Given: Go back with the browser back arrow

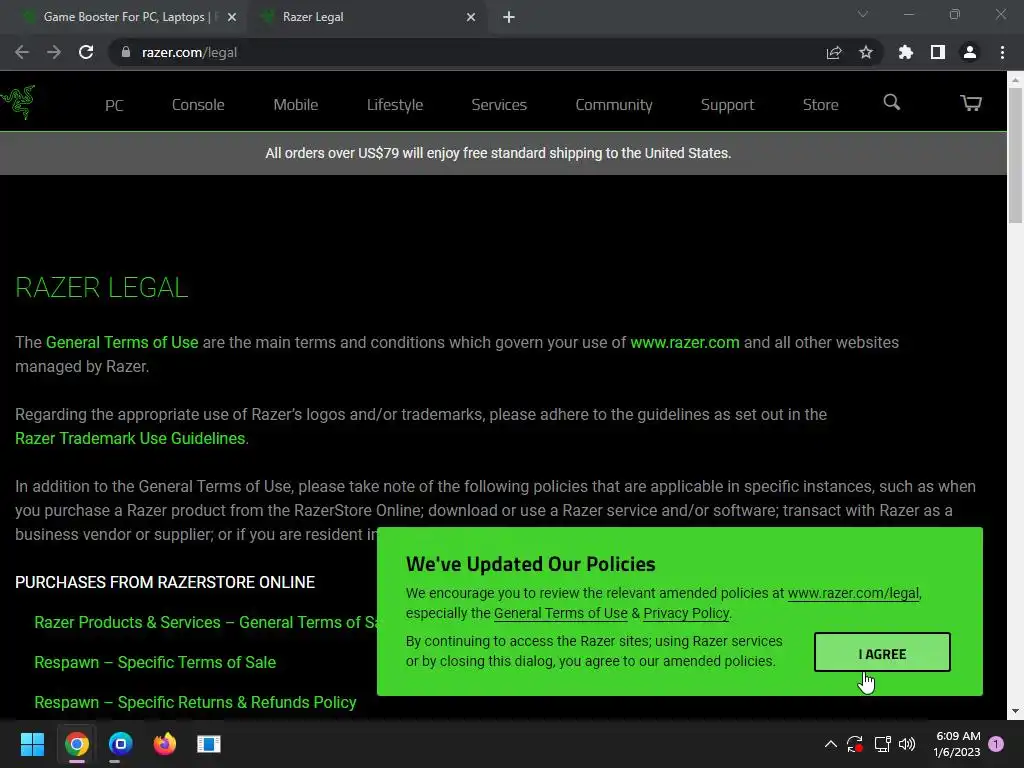Looking at the screenshot, I should coord(22,52).
